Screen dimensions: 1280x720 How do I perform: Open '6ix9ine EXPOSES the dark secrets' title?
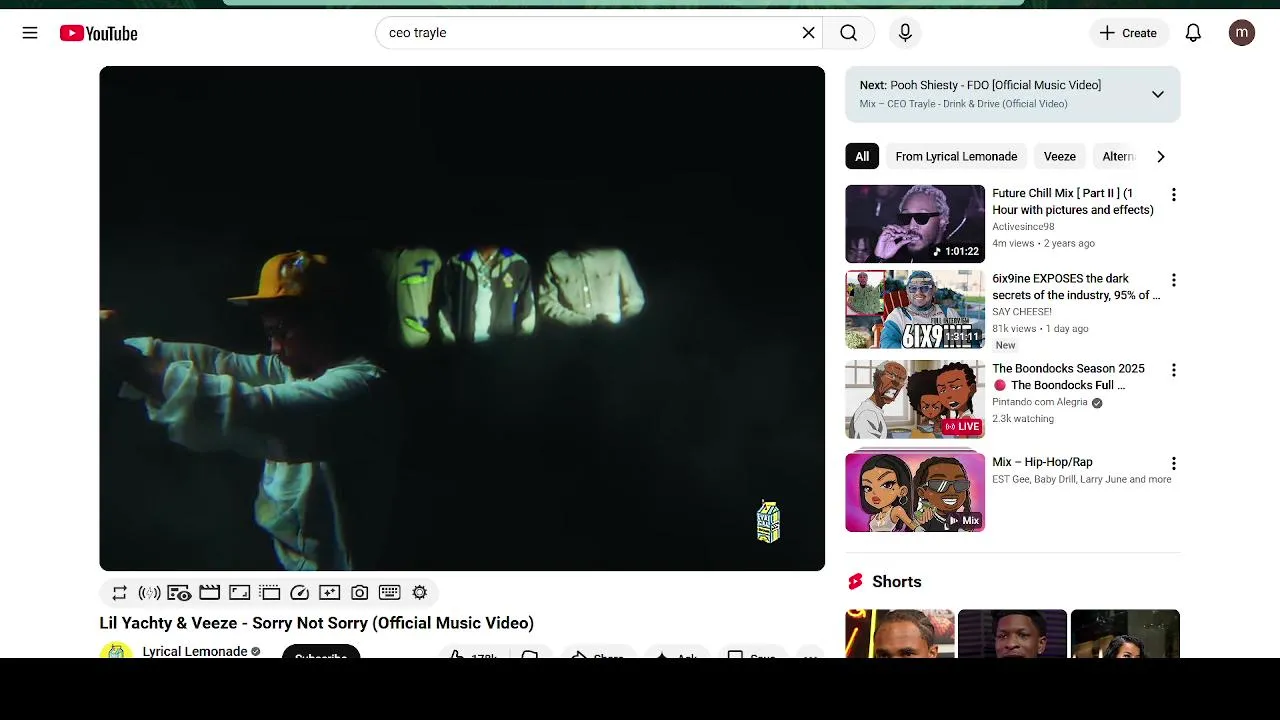(x=1076, y=287)
